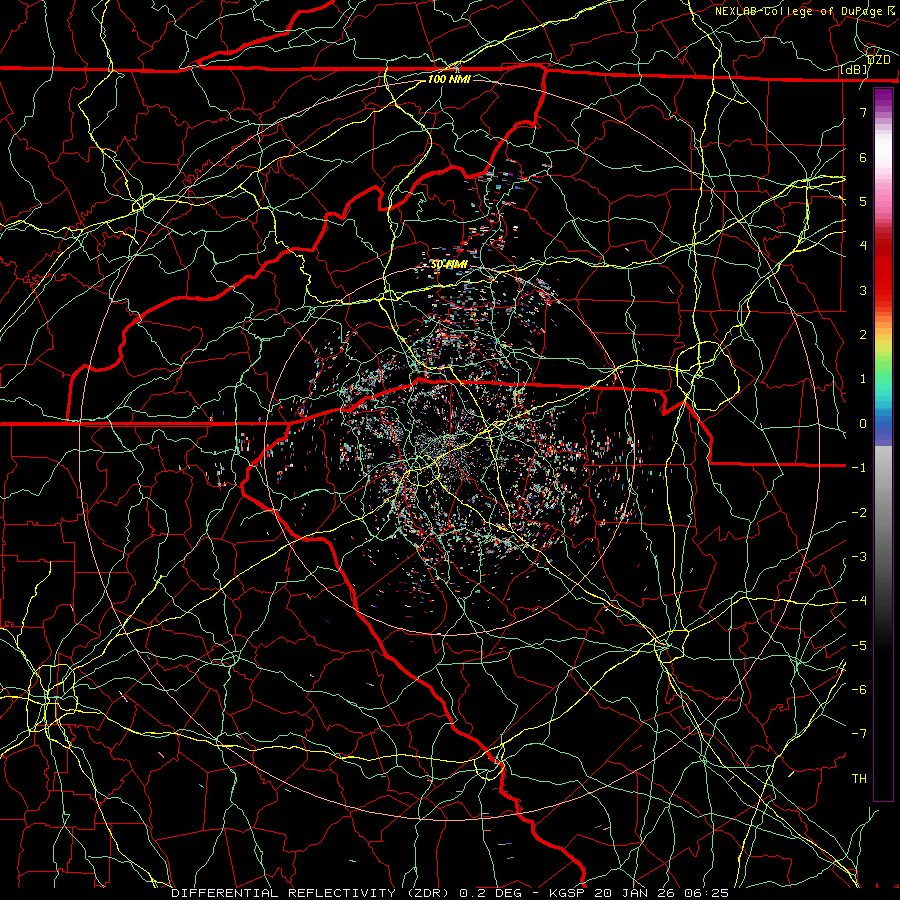The width and height of the screenshot is (900, 900).
Task: Click the 5 value on color scale
Action: click(863, 201)
